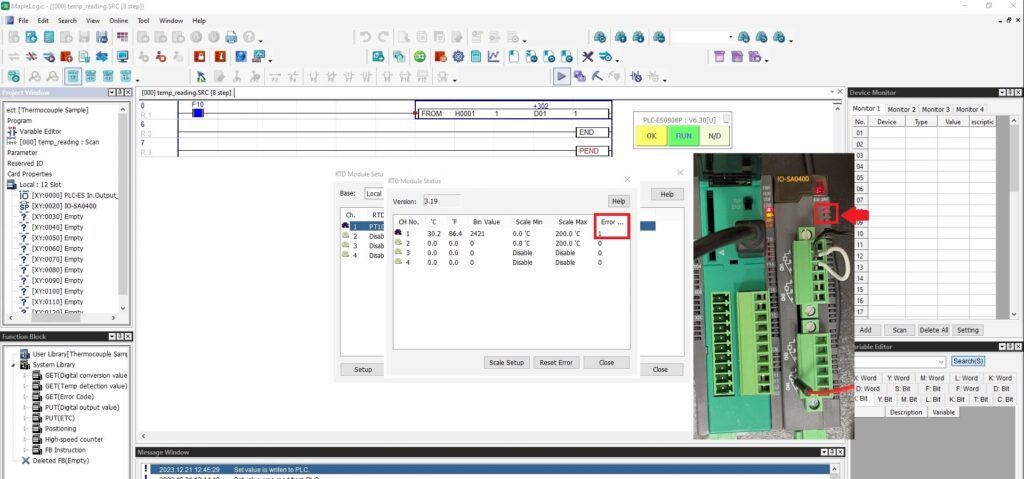Click the Delete All button in Device Monitor
The height and width of the screenshot is (479, 1024).
tap(933, 330)
